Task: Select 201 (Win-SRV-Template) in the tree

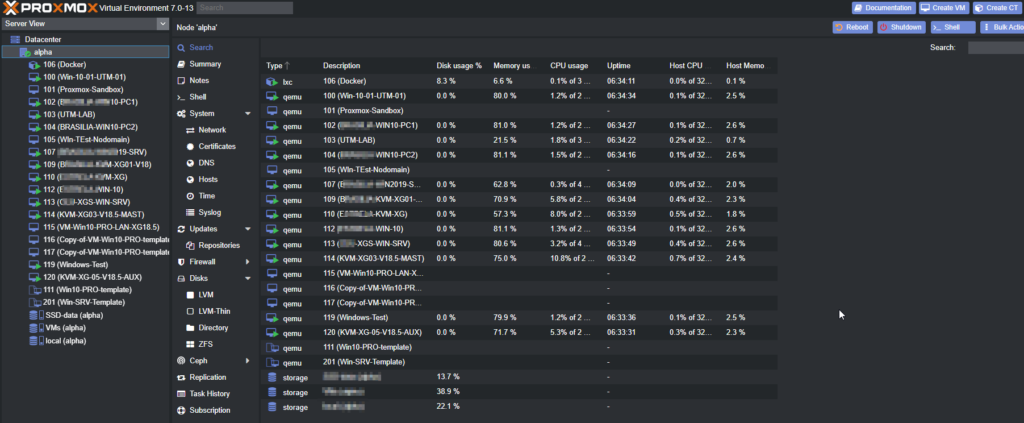Action: [x=84, y=302]
